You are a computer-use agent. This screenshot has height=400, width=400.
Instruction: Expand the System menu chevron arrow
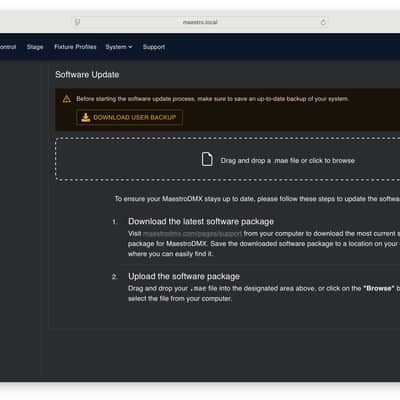130,47
